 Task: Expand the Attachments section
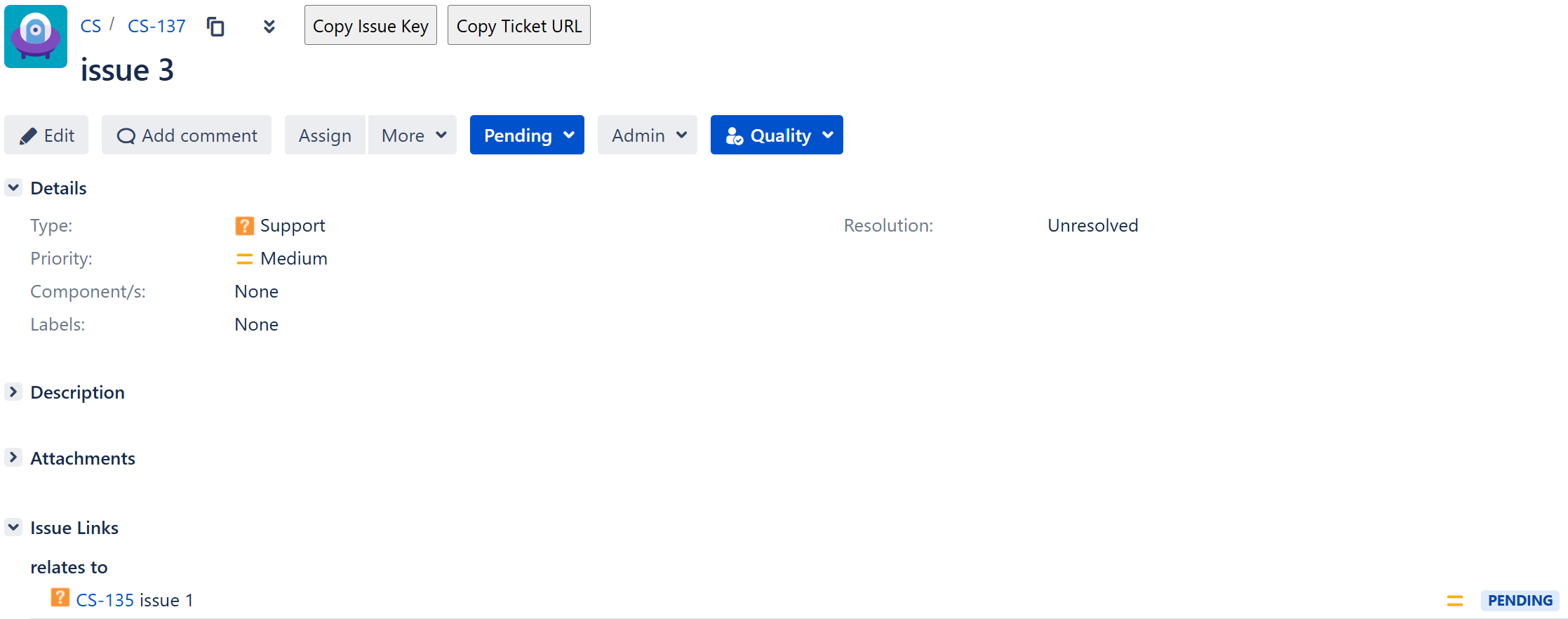click(13, 458)
